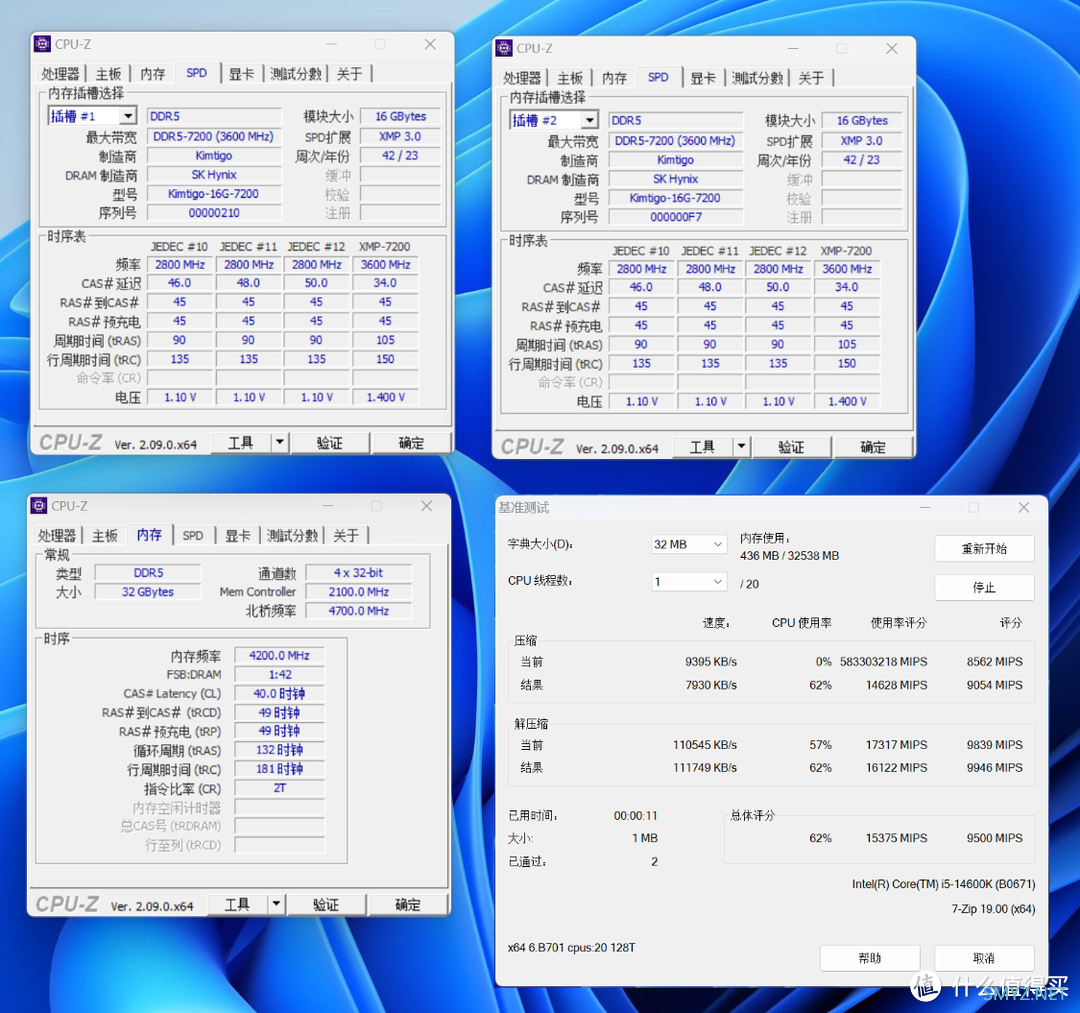Click CPU-Z app icon in top-left window title bar
The width and height of the screenshot is (1080, 1013).
(43, 44)
